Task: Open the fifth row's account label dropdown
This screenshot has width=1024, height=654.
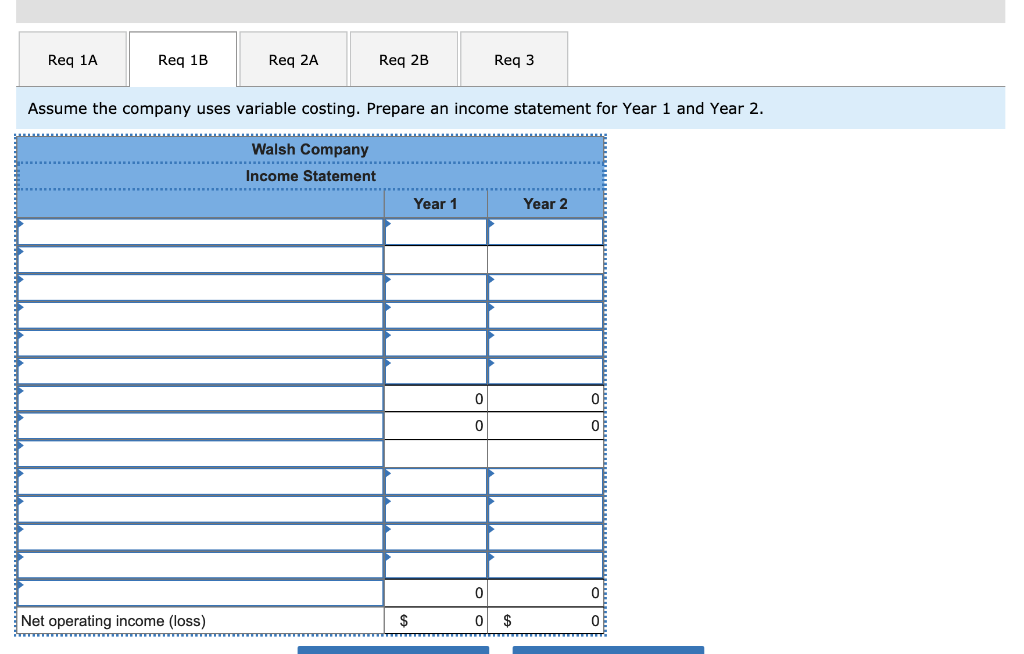Action: (x=200, y=342)
